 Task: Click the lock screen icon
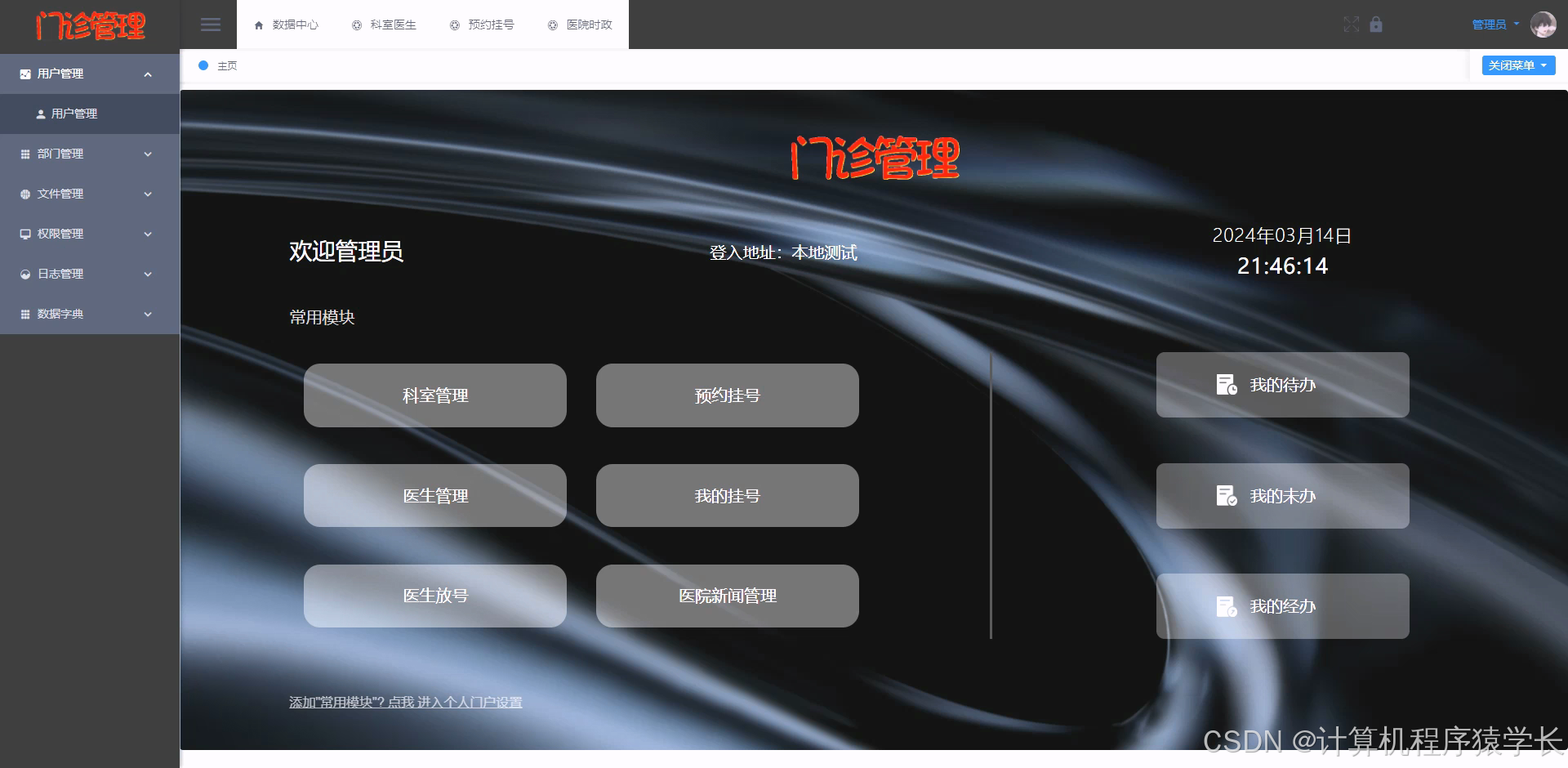click(1377, 25)
